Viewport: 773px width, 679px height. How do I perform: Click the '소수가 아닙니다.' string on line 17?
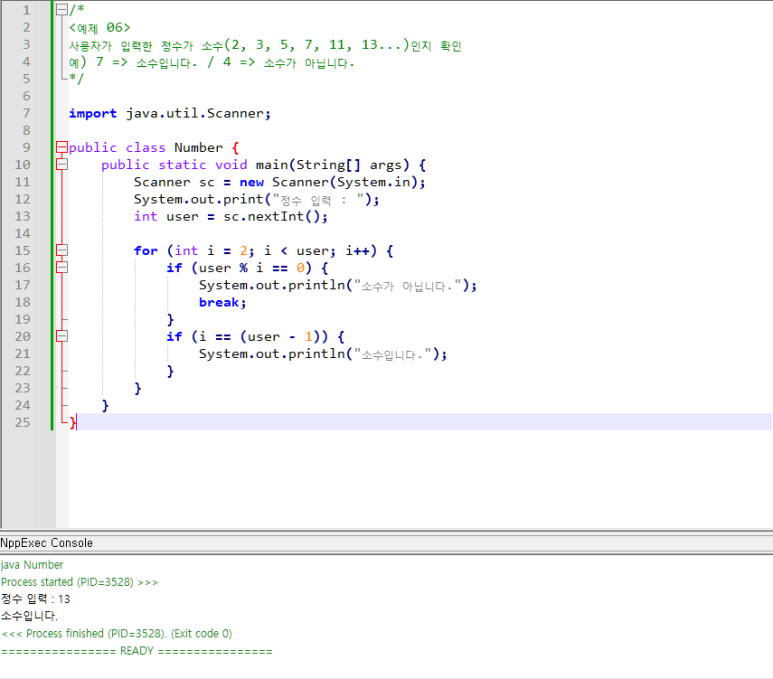click(x=408, y=286)
